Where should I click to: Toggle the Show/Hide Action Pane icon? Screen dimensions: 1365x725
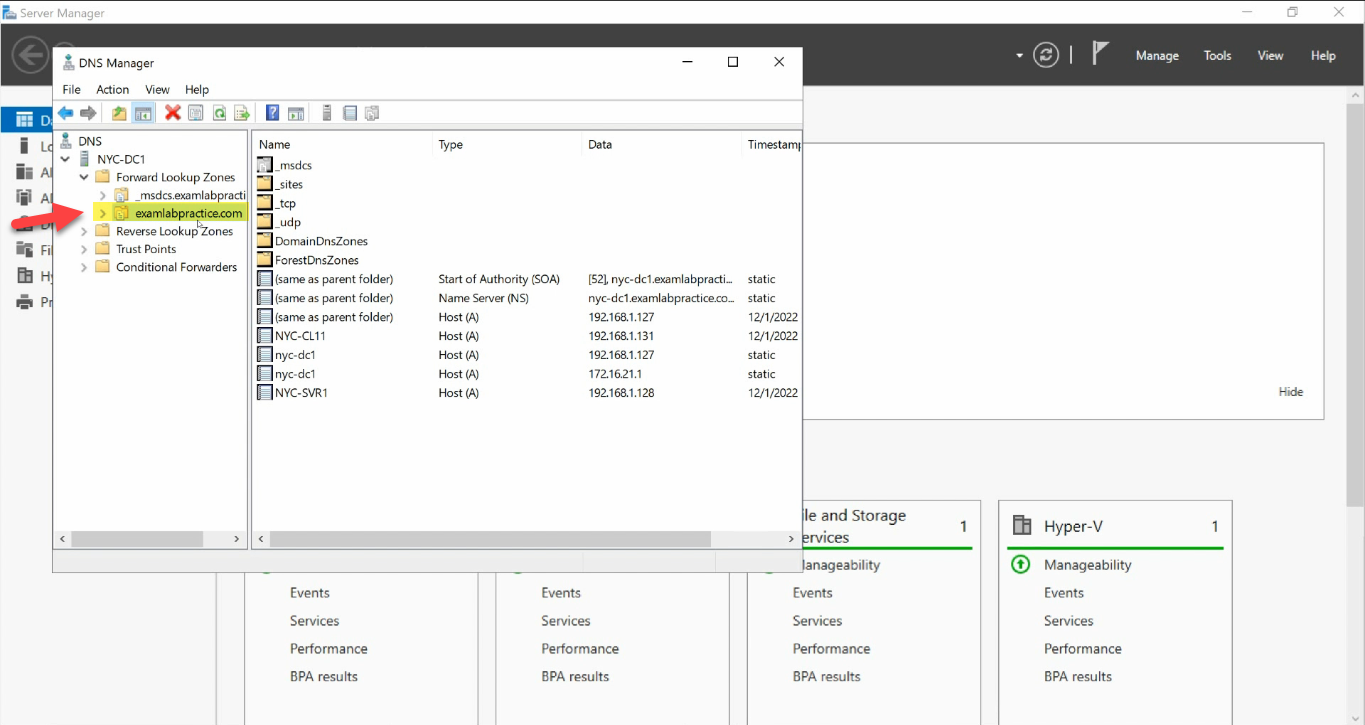[x=296, y=113]
